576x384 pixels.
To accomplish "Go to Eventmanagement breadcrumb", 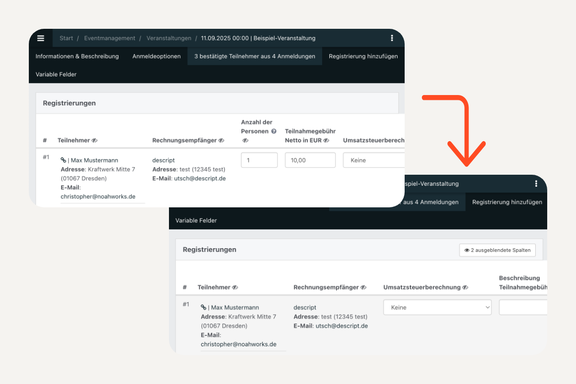I will pyautogui.click(x=109, y=38).
